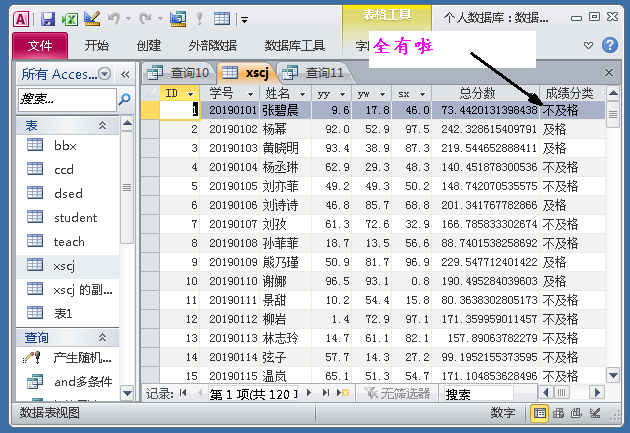The height and width of the screenshot is (433, 630).
Task: Open the teach table
Action: tap(68, 242)
